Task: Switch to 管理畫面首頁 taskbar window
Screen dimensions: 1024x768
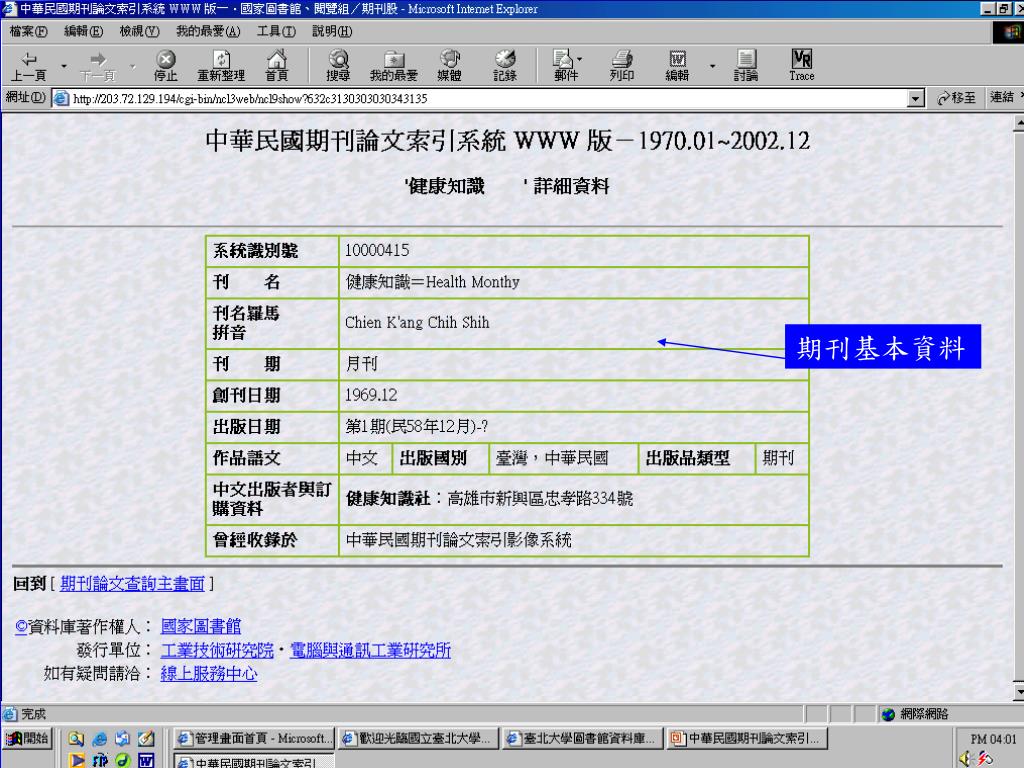Action: point(254,739)
